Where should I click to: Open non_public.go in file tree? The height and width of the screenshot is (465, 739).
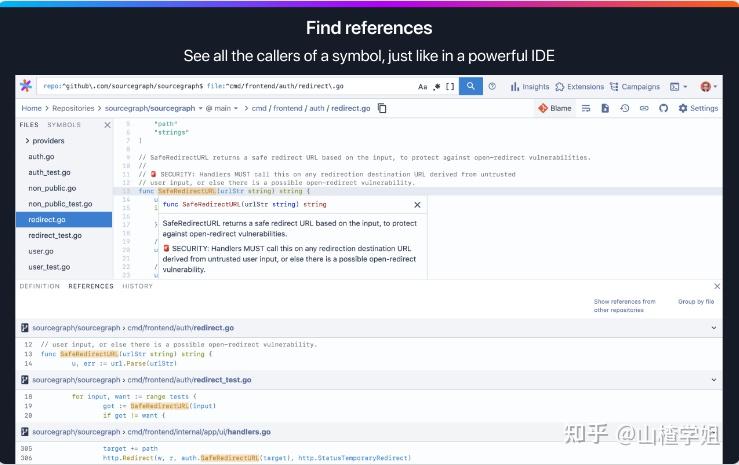(x=52, y=188)
